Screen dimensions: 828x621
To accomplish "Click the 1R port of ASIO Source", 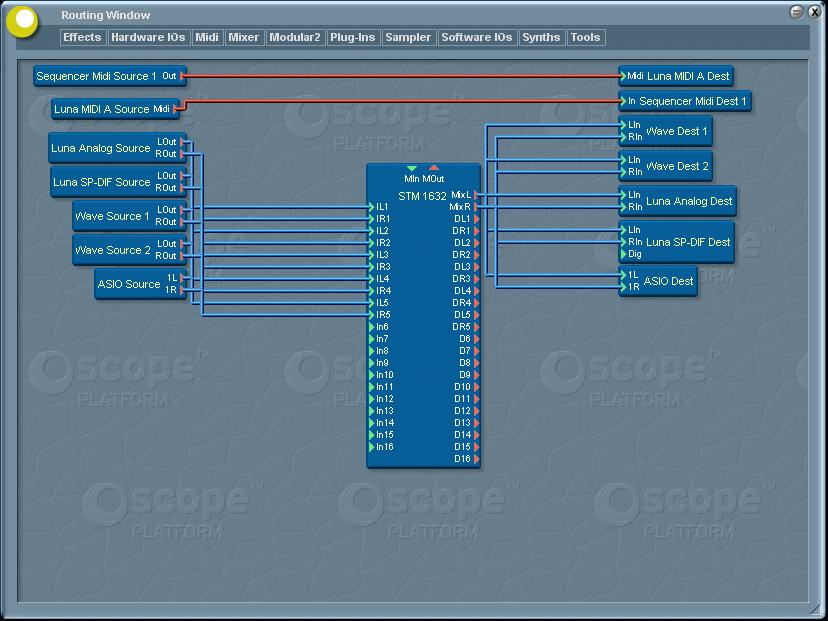I will tap(182, 290).
